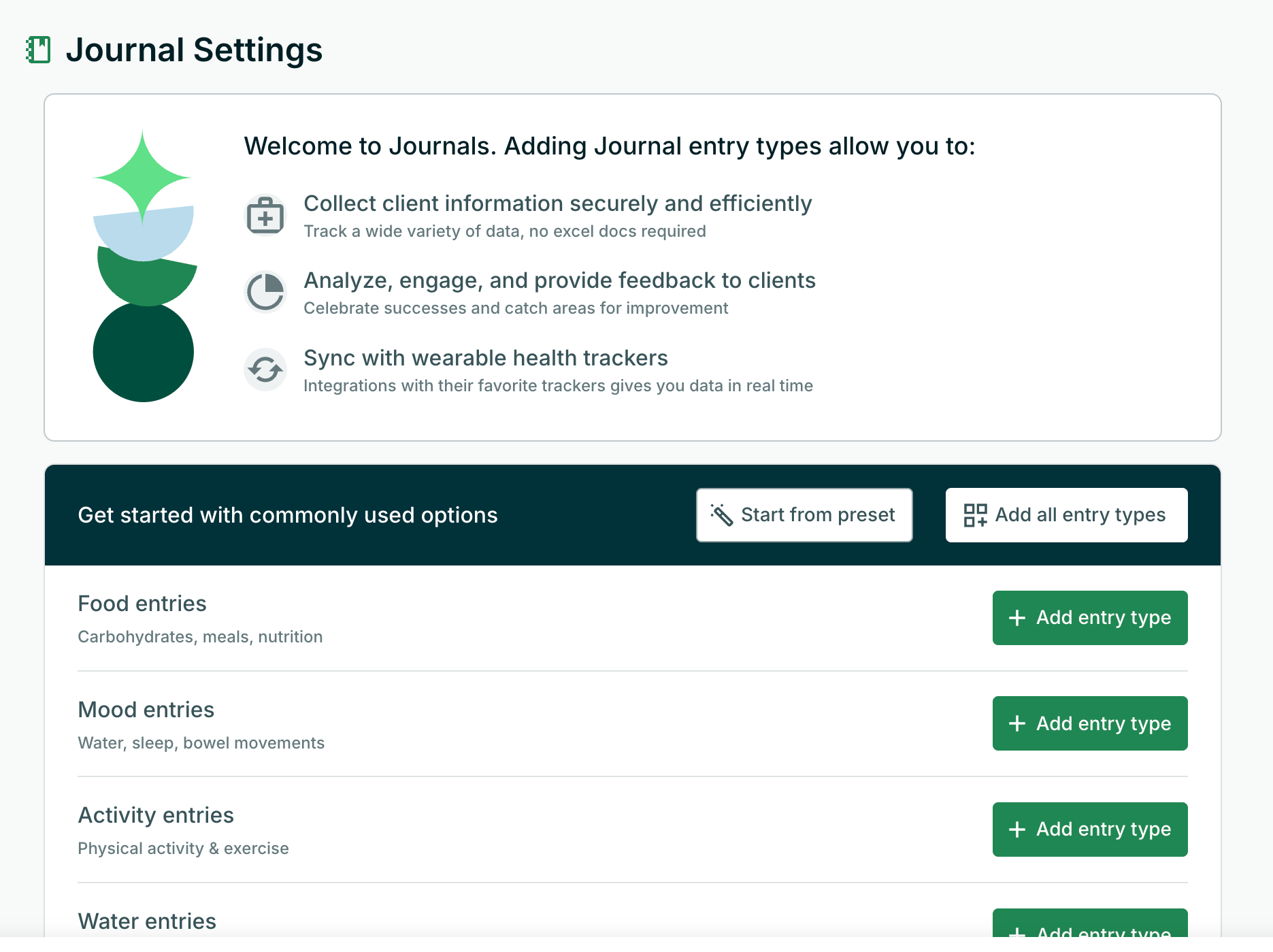Click the dark green circle illustration
Viewport: 1273px width, 952px height.
[143, 352]
